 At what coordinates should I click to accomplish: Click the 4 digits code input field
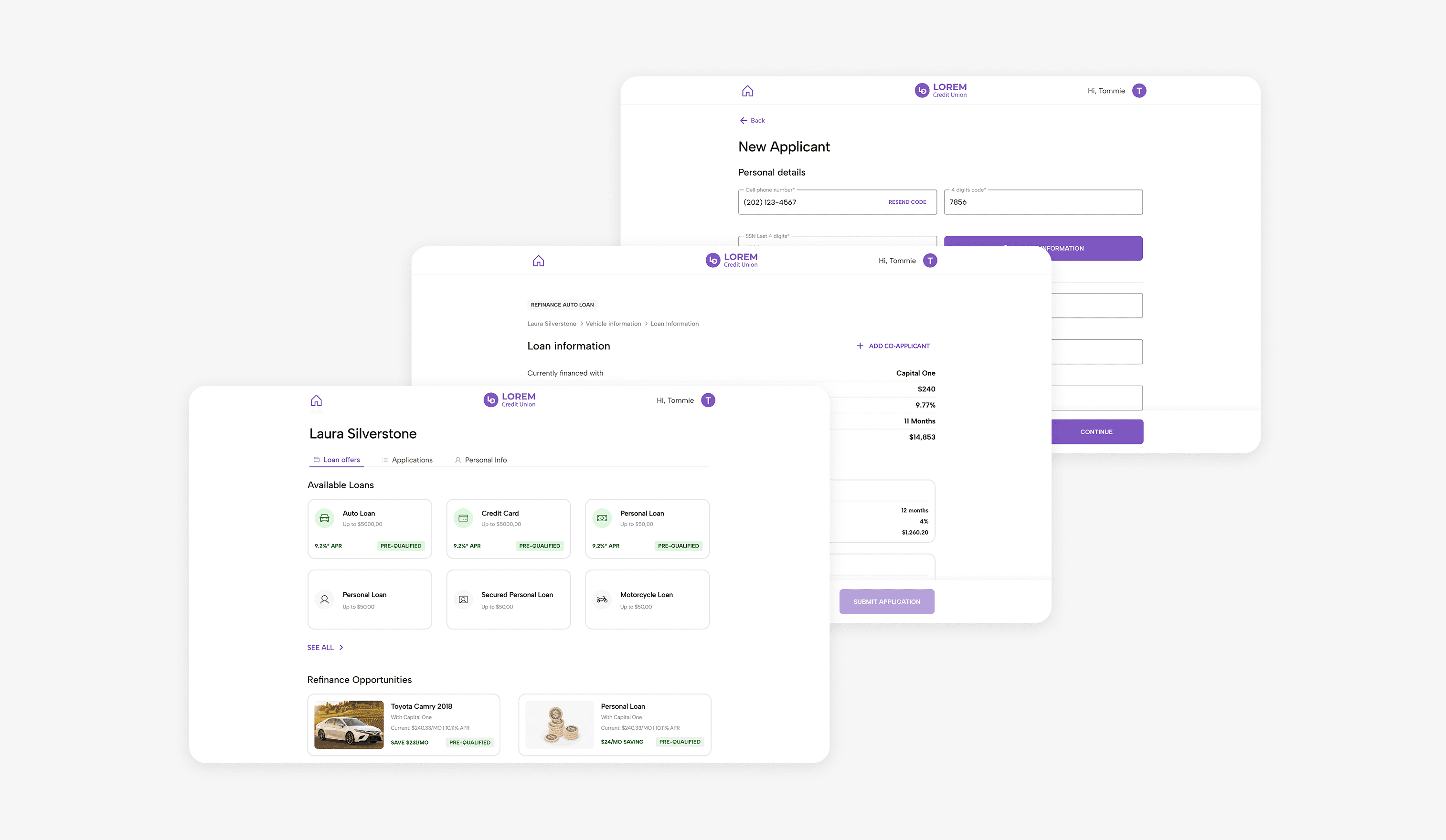[x=1042, y=202]
